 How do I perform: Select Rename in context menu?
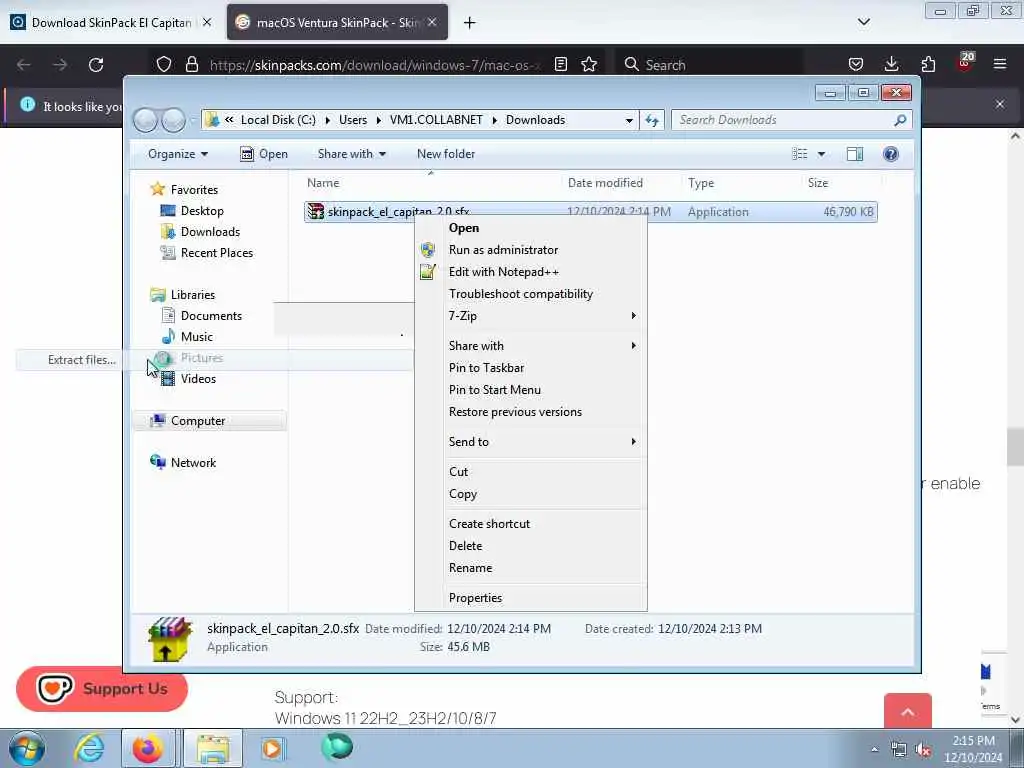[531, 568]
